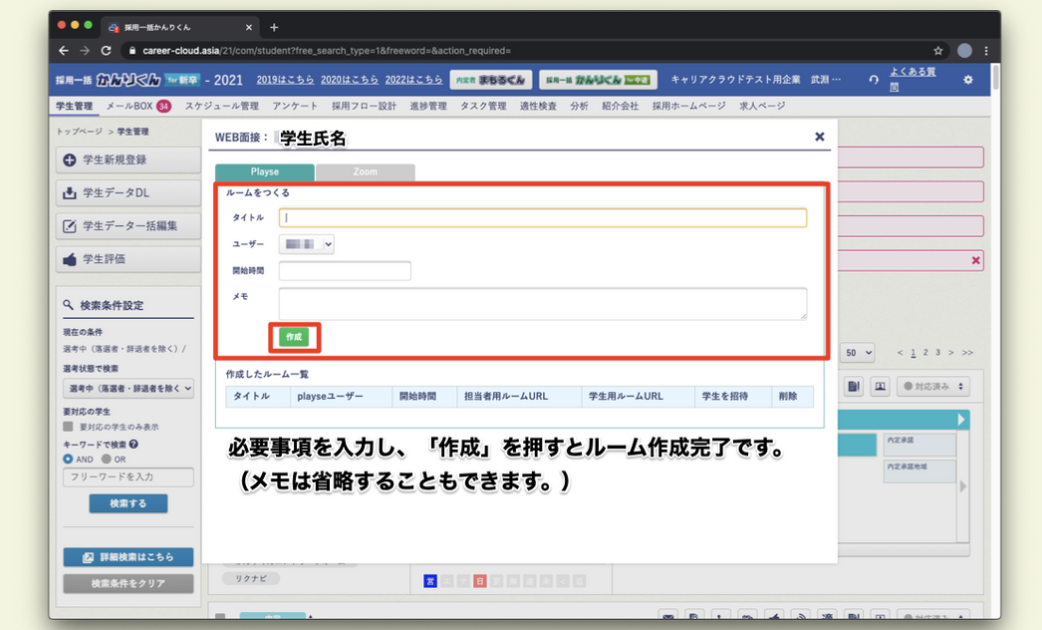Follow the 2019はこちら link
This screenshot has height=630, width=1042.
click(x=285, y=80)
